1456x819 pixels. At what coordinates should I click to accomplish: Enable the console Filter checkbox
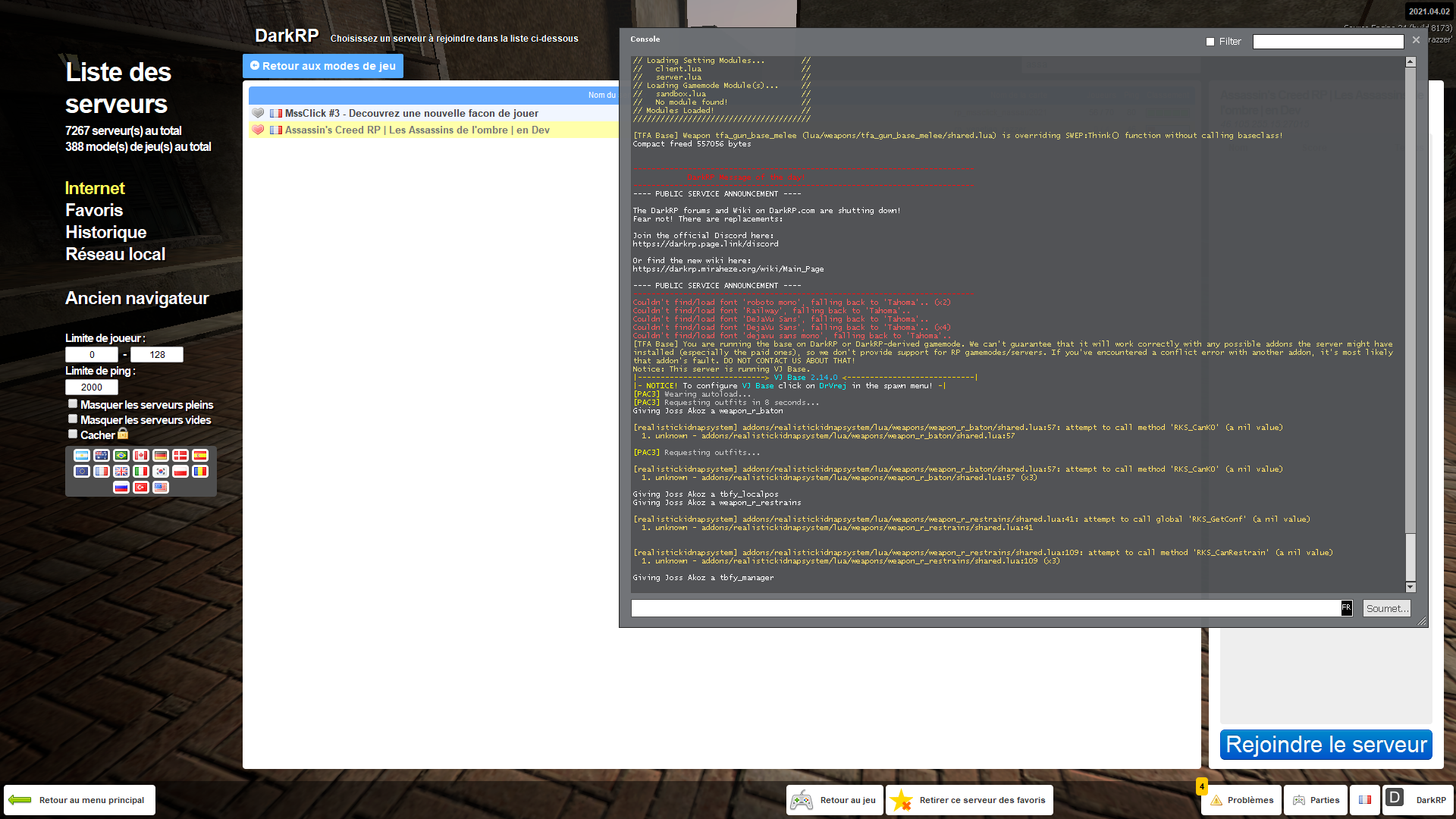[1210, 42]
